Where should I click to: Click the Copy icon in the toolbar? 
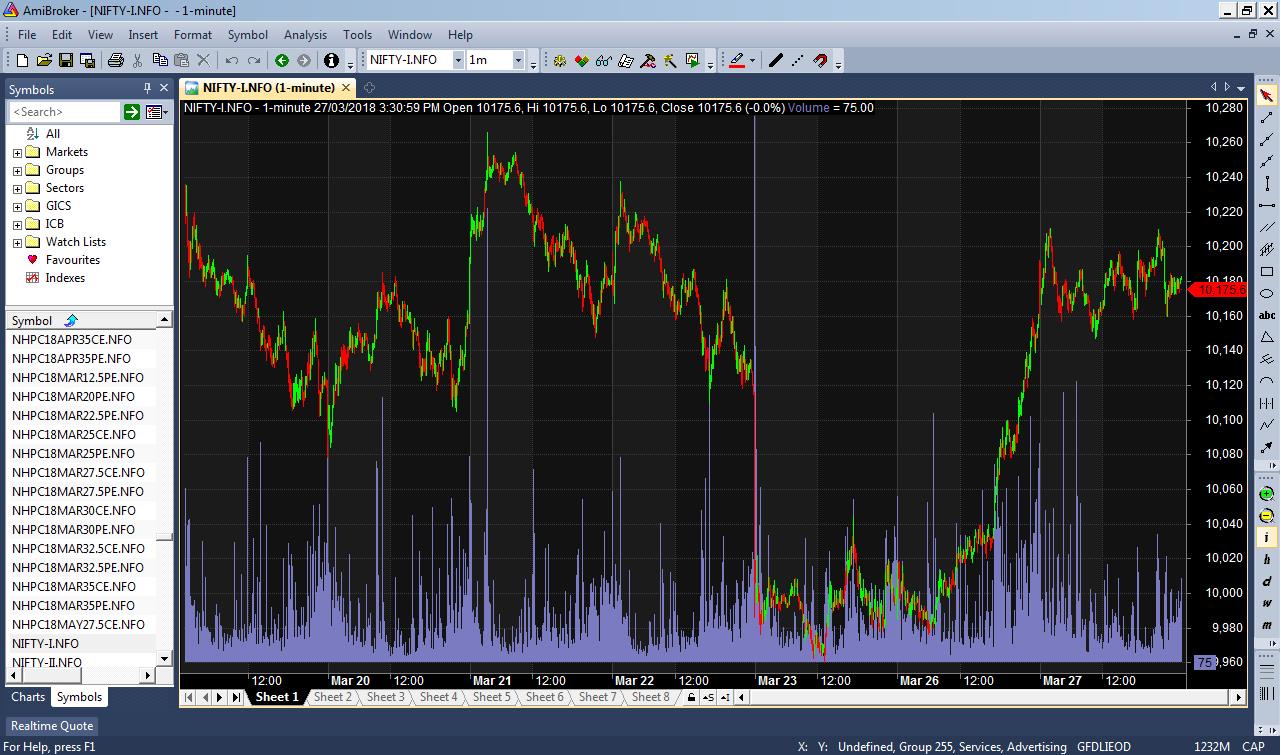point(160,60)
